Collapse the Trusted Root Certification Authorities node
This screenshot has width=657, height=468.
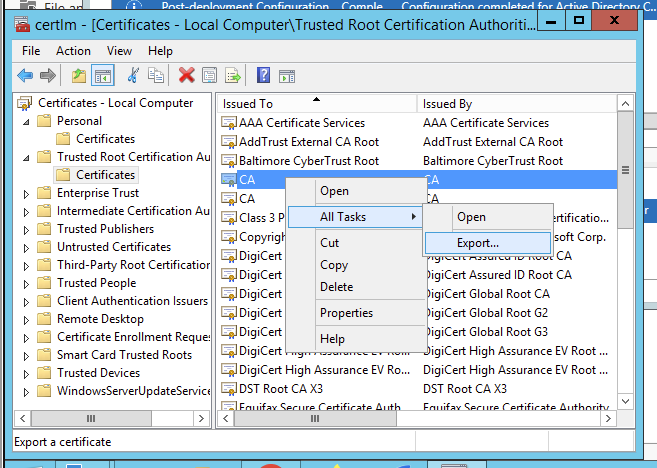[x=26, y=158]
